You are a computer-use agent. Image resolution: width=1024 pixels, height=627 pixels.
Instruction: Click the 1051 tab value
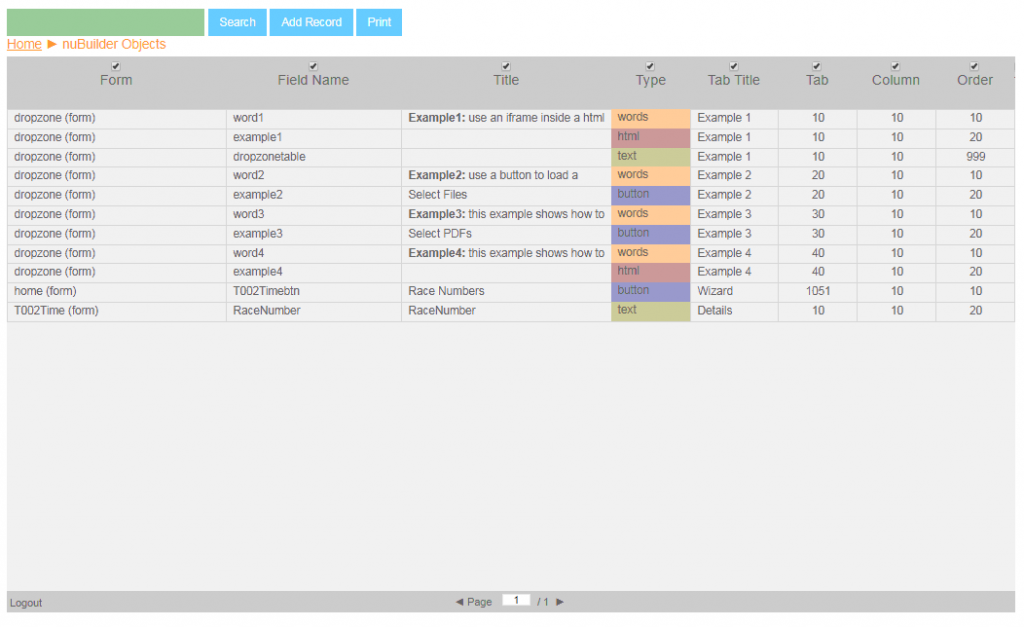tap(818, 291)
